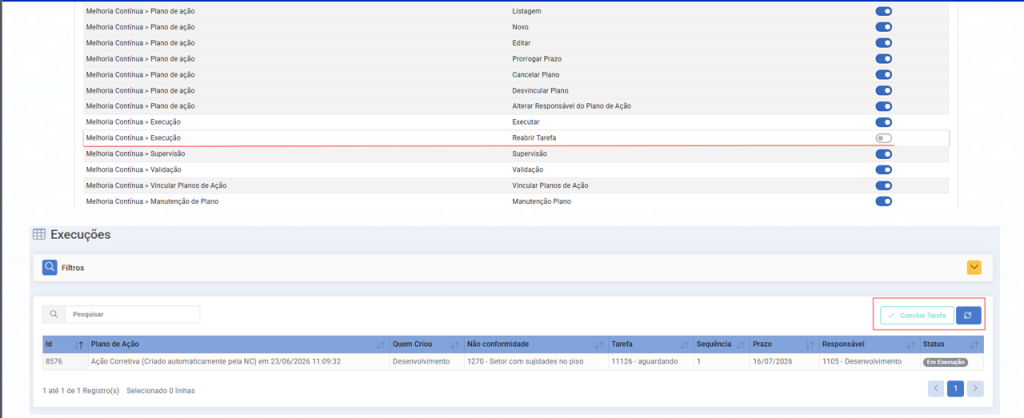Viewport: 1024px width, 418px height.
Task: Toggle the Vincular Planos de Ação switch
Action: click(x=884, y=185)
